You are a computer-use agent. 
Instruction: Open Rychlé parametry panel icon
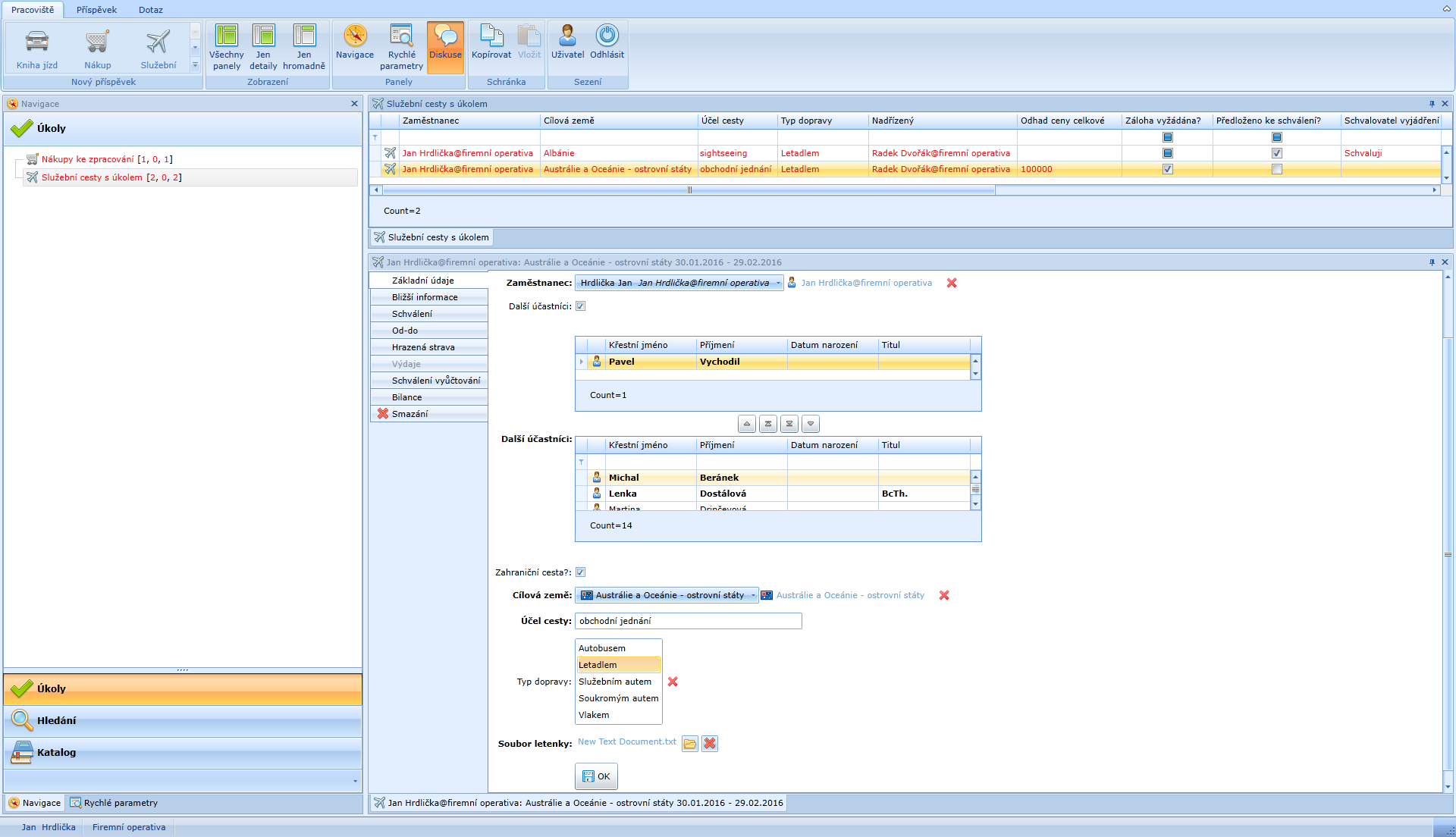[x=401, y=36]
